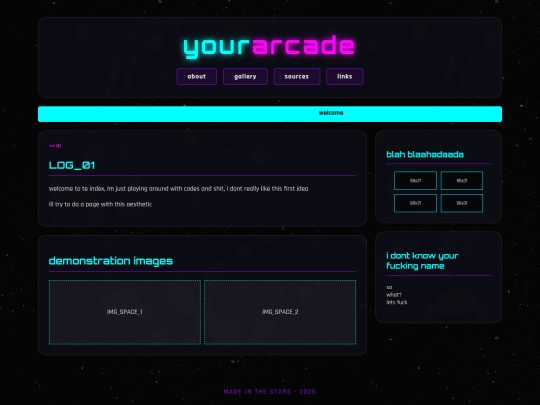Select the LOG_01 heading
Screen dimensions: 540x405
(x=72, y=165)
